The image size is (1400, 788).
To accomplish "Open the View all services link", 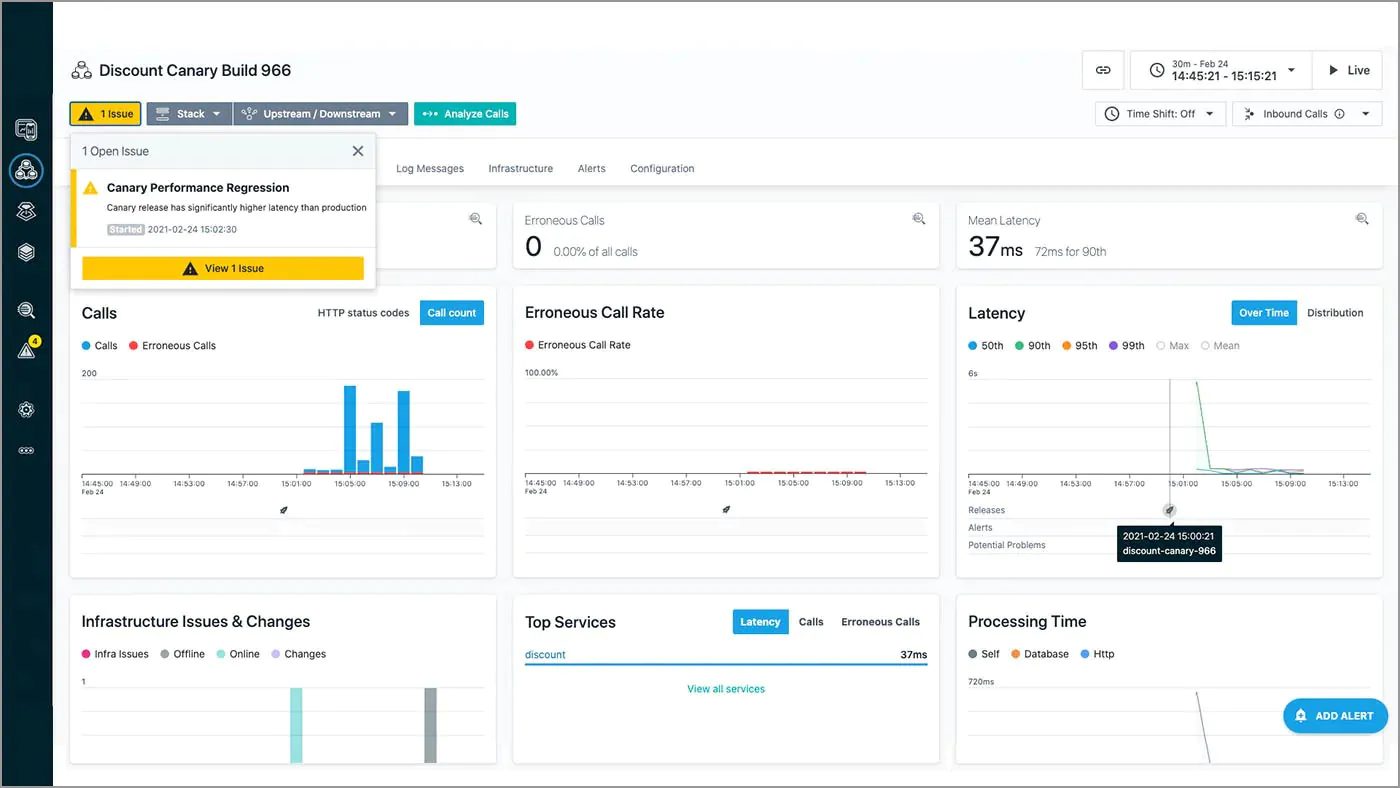I will pos(726,689).
